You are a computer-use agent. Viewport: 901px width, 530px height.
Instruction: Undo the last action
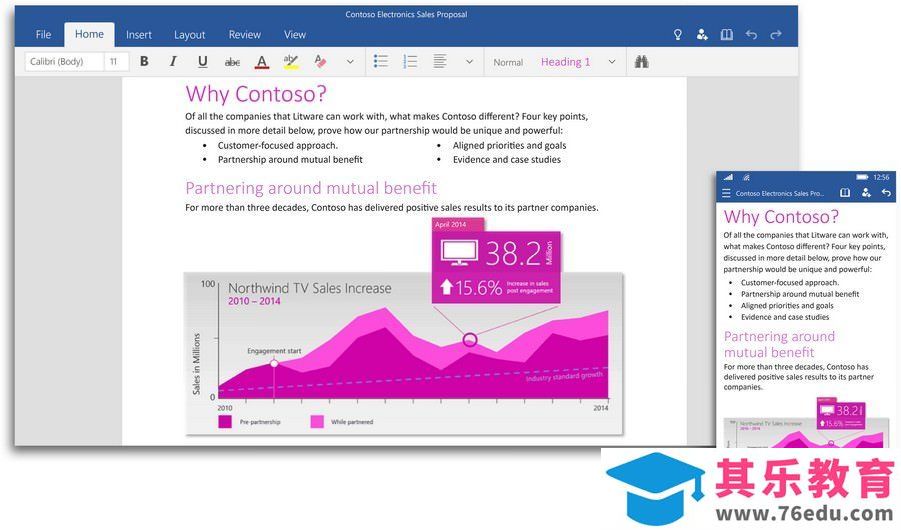tap(752, 34)
